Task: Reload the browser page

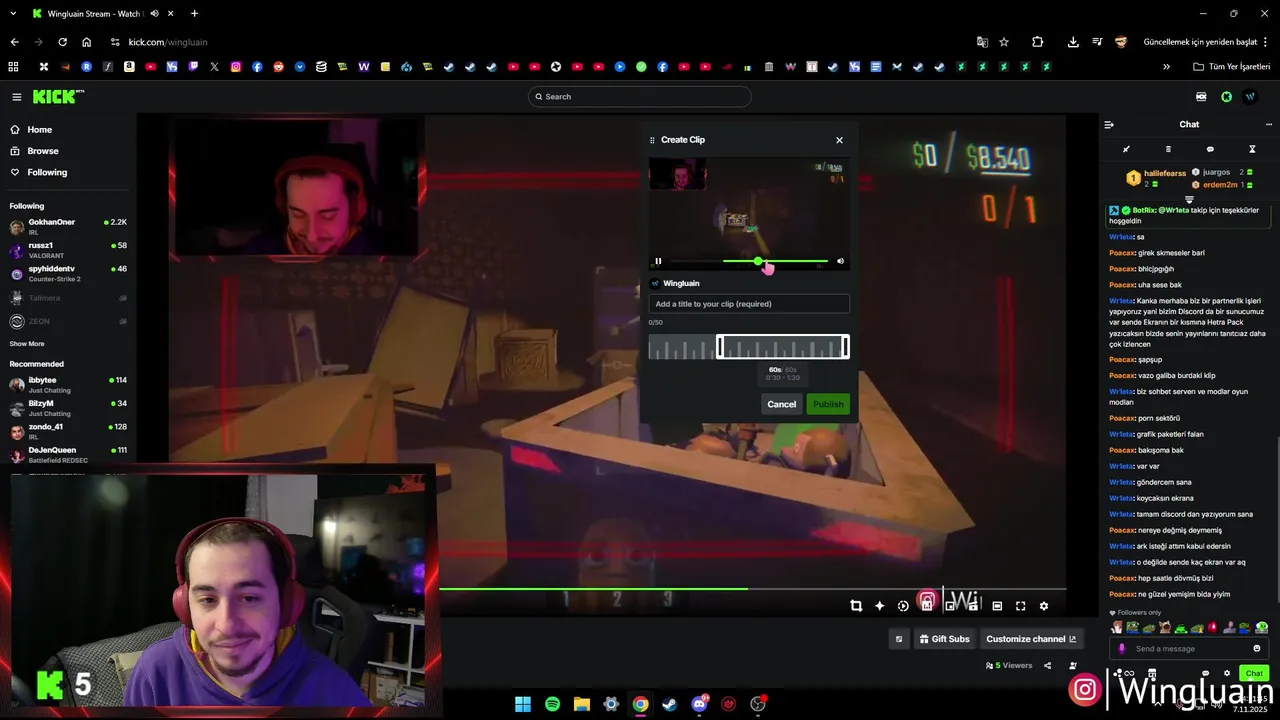Action: pyautogui.click(x=62, y=42)
